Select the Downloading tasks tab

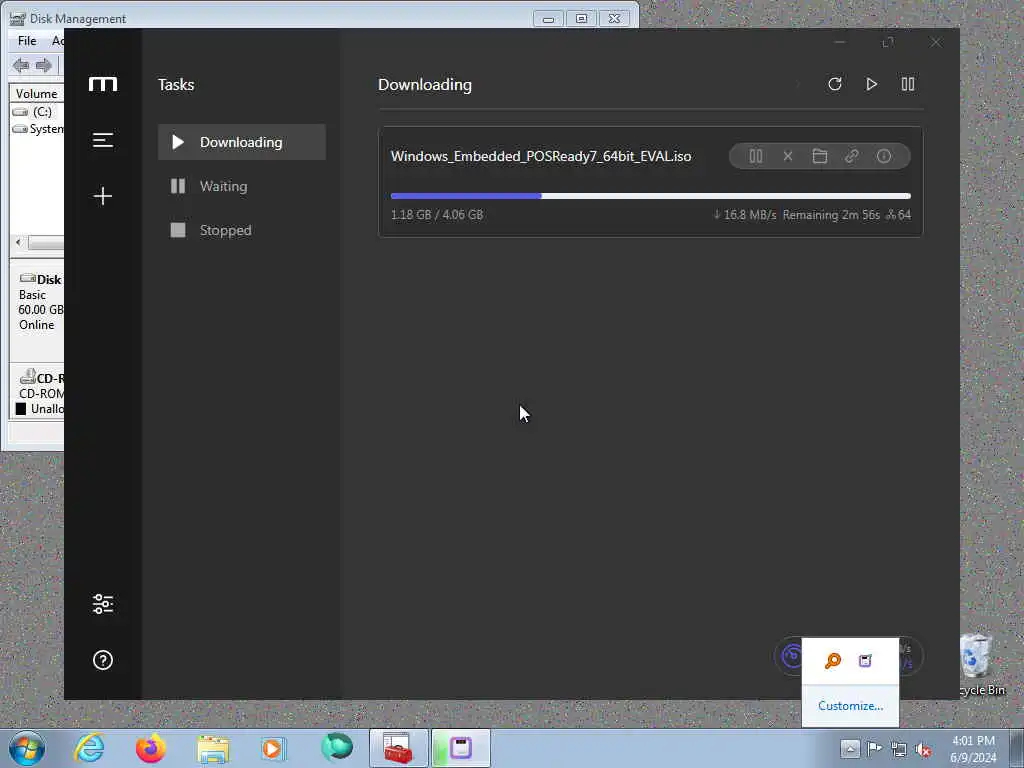pyautogui.click(x=242, y=142)
